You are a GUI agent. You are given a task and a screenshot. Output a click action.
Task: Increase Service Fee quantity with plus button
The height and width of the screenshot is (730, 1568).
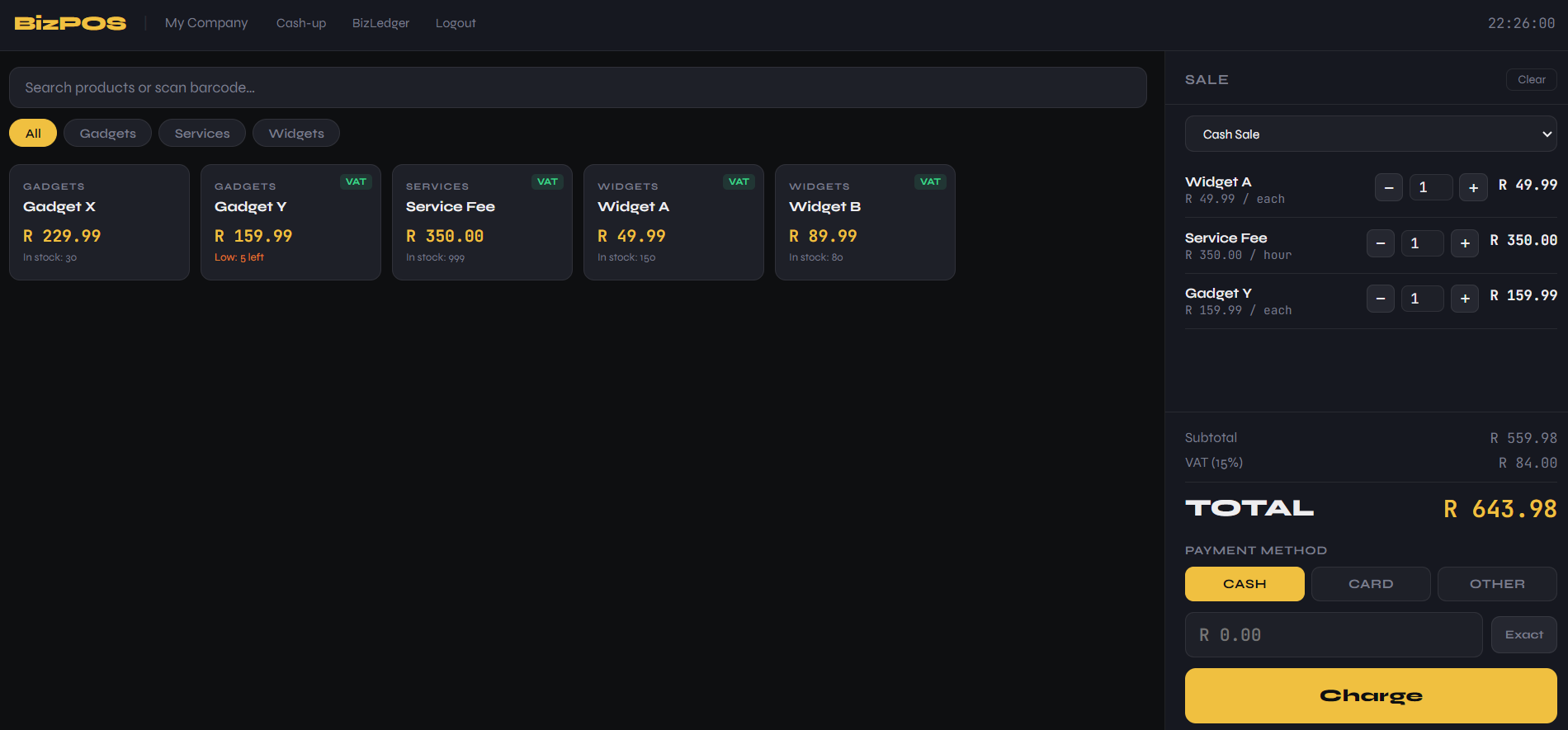click(x=1465, y=243)
